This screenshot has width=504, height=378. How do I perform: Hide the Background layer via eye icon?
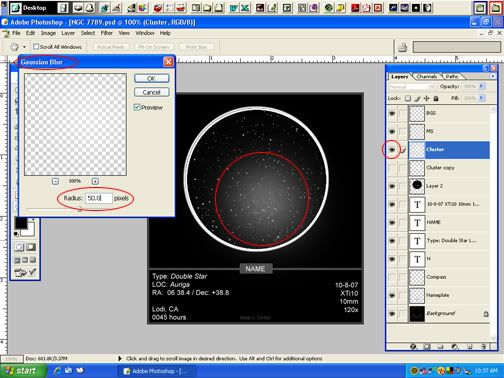[392, 314]
